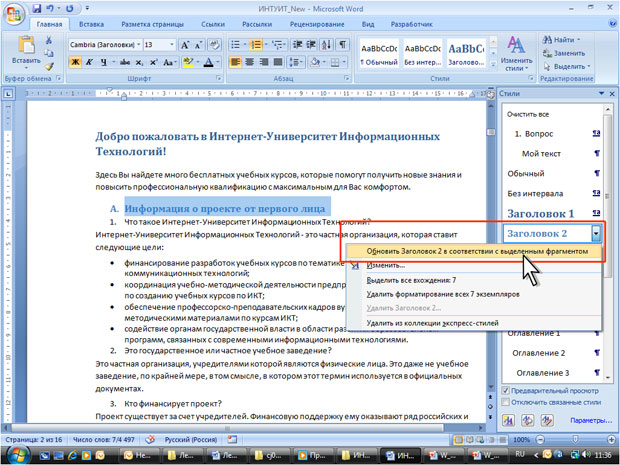Toggle the bulleted list button

pyautogui.click(x=235, y=45)
